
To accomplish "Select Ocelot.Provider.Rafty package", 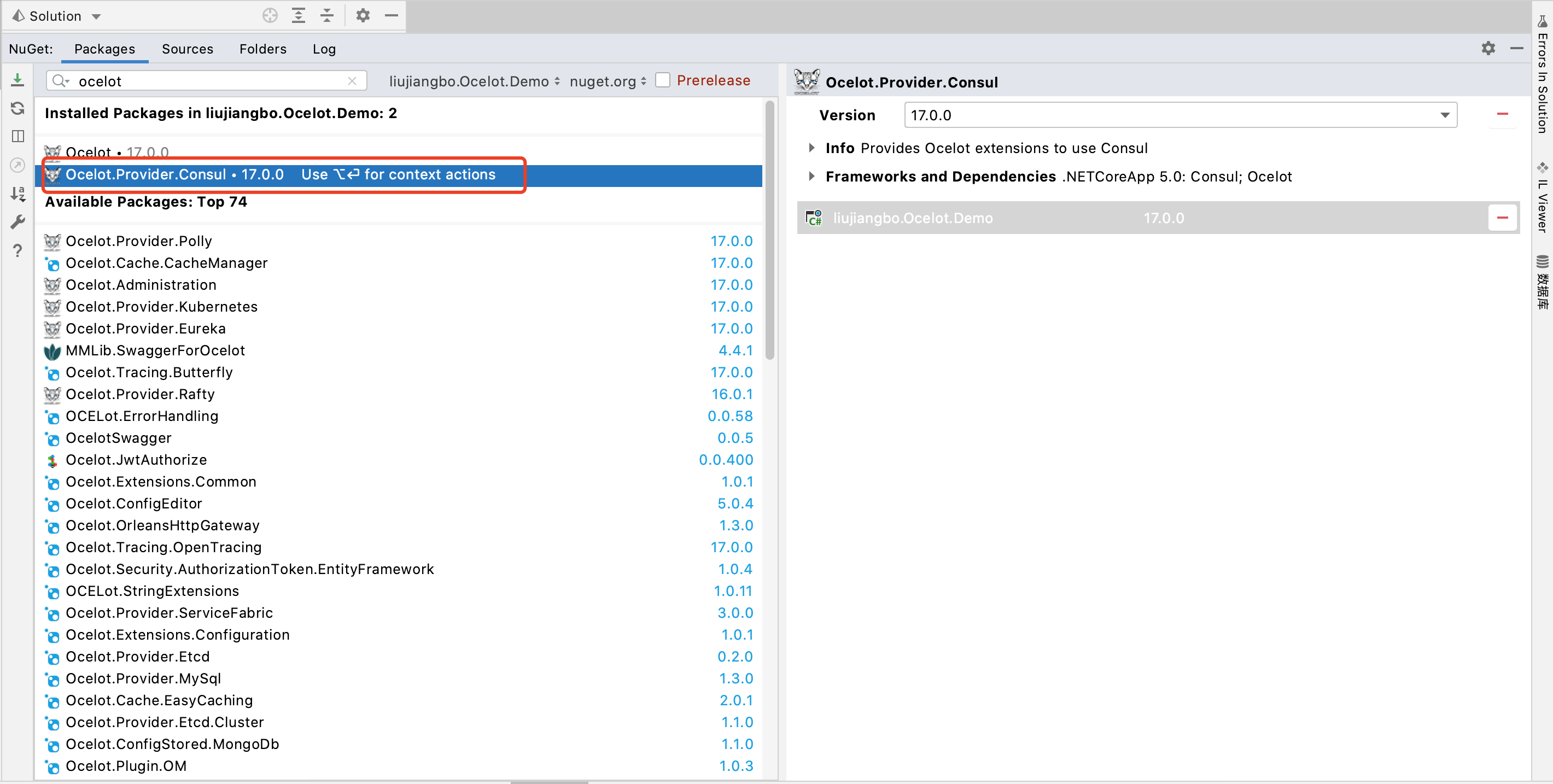I will (399, 394).
